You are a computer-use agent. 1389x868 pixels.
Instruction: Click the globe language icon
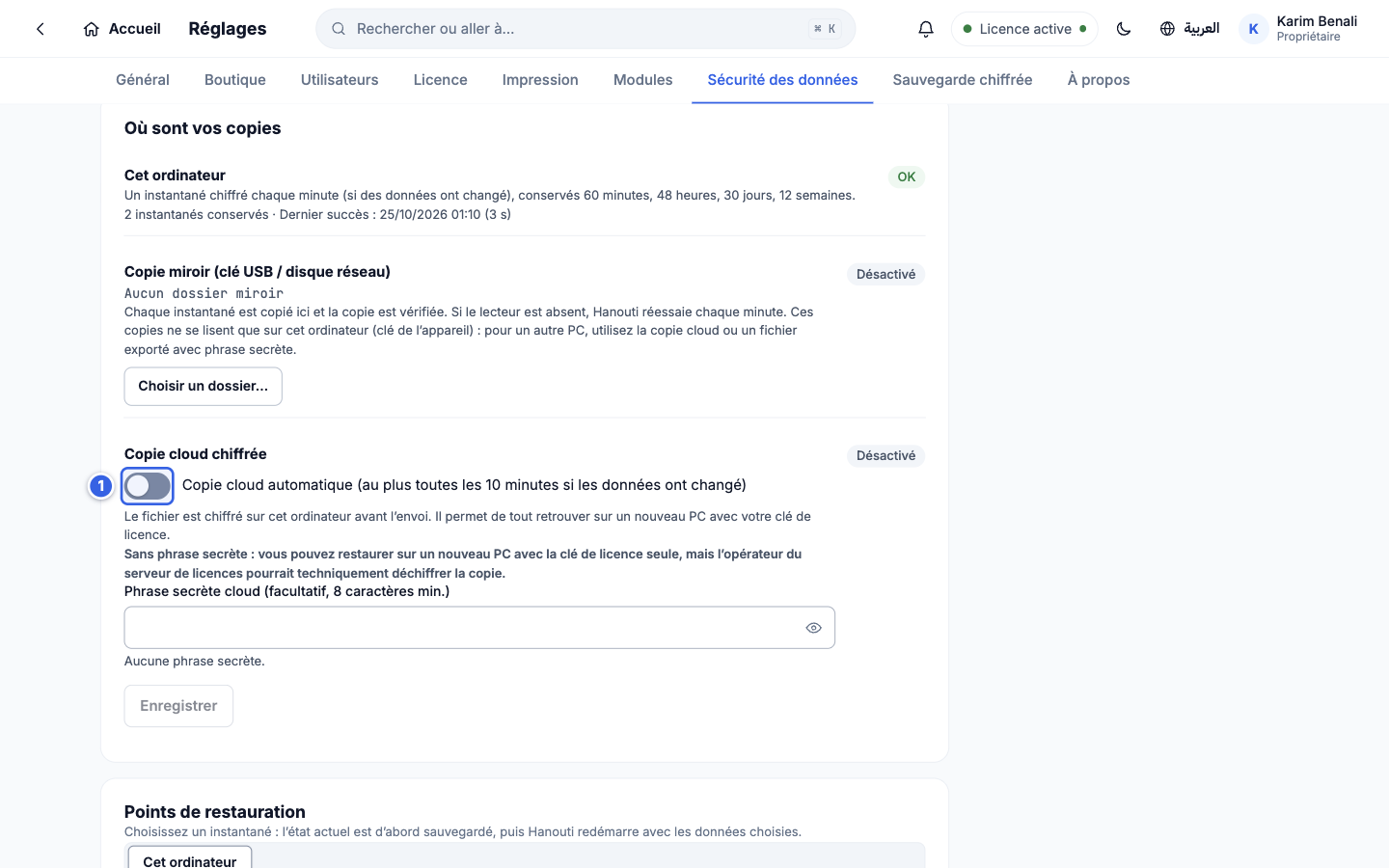click(1167, 29)
